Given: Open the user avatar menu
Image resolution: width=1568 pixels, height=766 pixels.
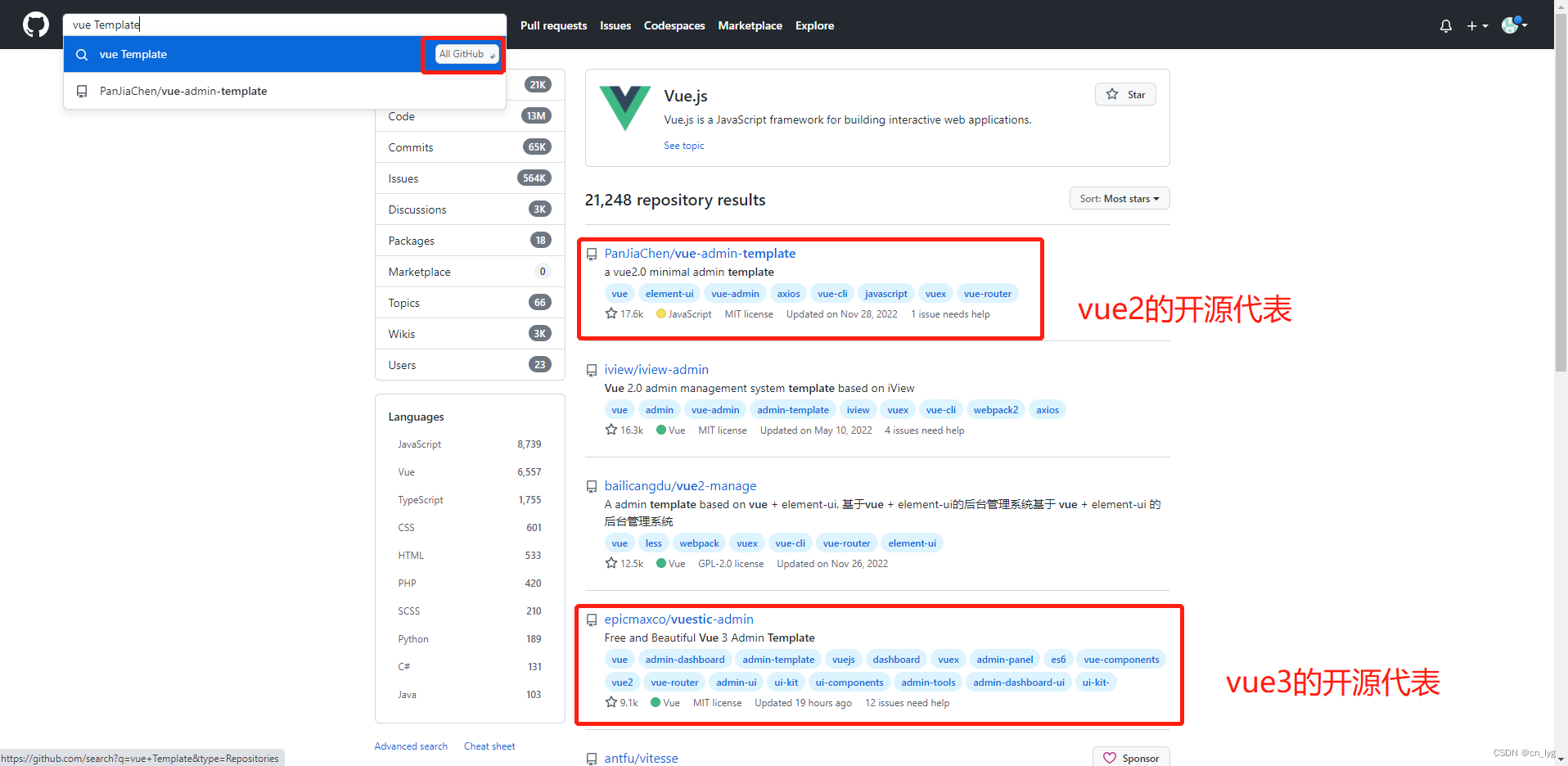Looking at the screenshot, I should pyautogui.click(x=1514, y=25).
